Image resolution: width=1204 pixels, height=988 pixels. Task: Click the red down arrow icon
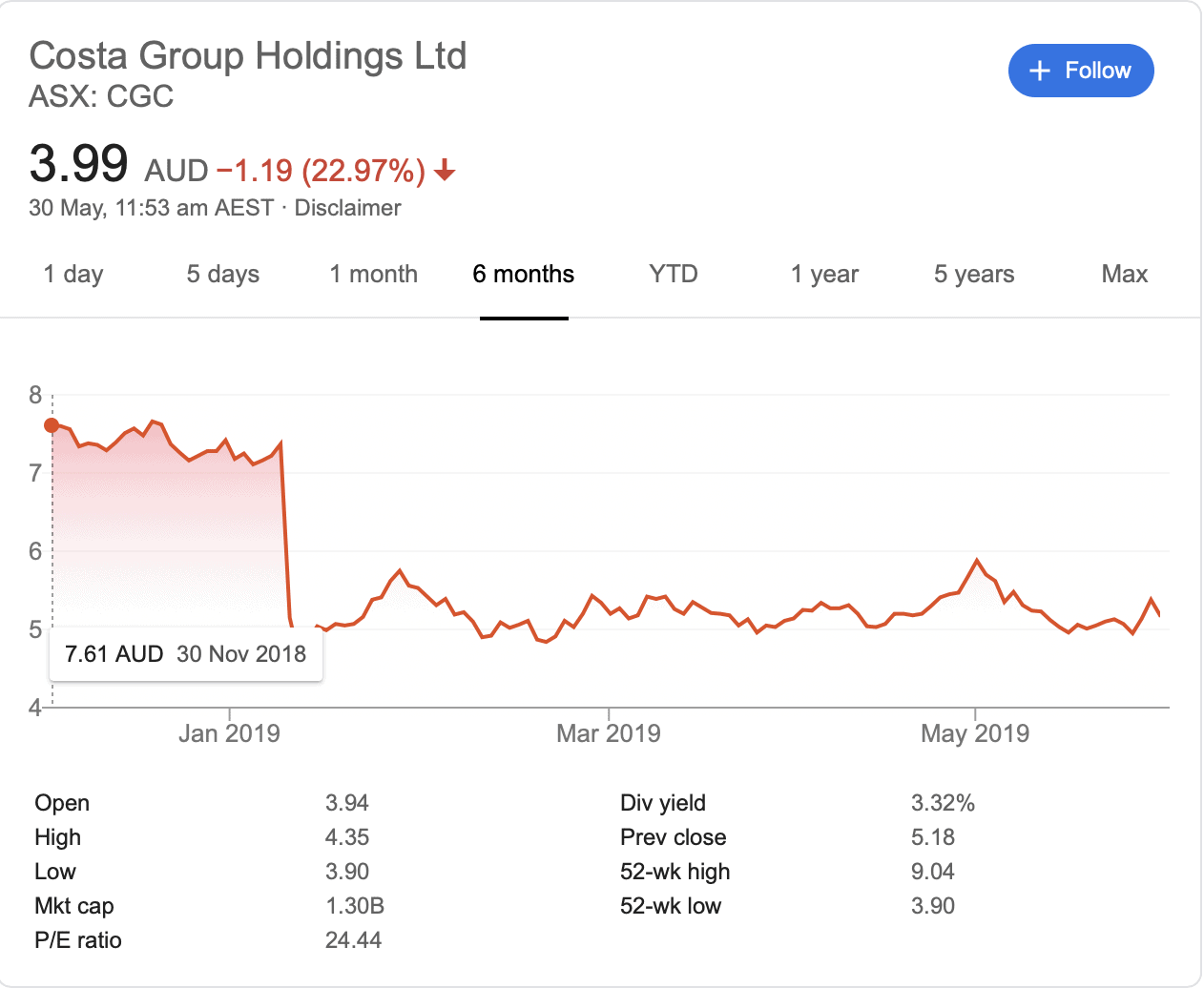click(445, 172)
